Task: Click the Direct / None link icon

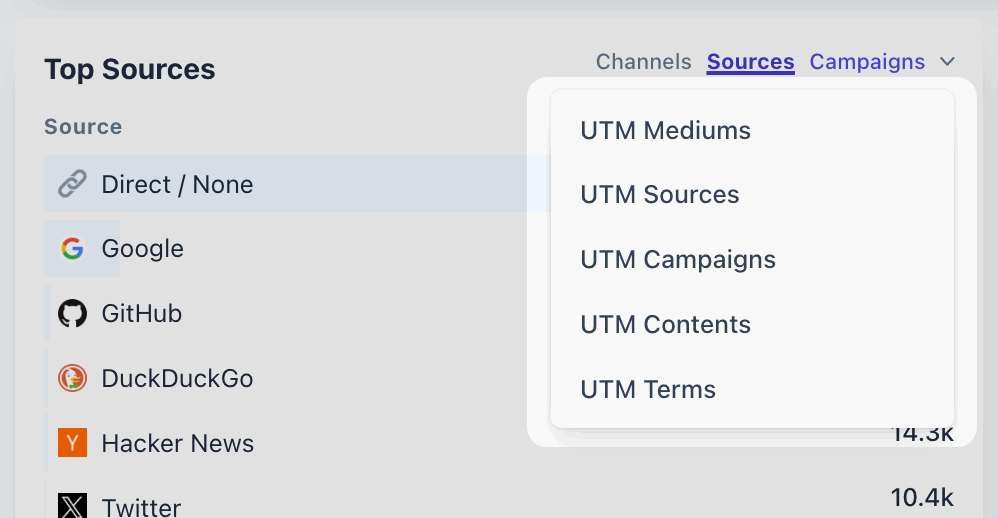Action: [x=72, y=184]
